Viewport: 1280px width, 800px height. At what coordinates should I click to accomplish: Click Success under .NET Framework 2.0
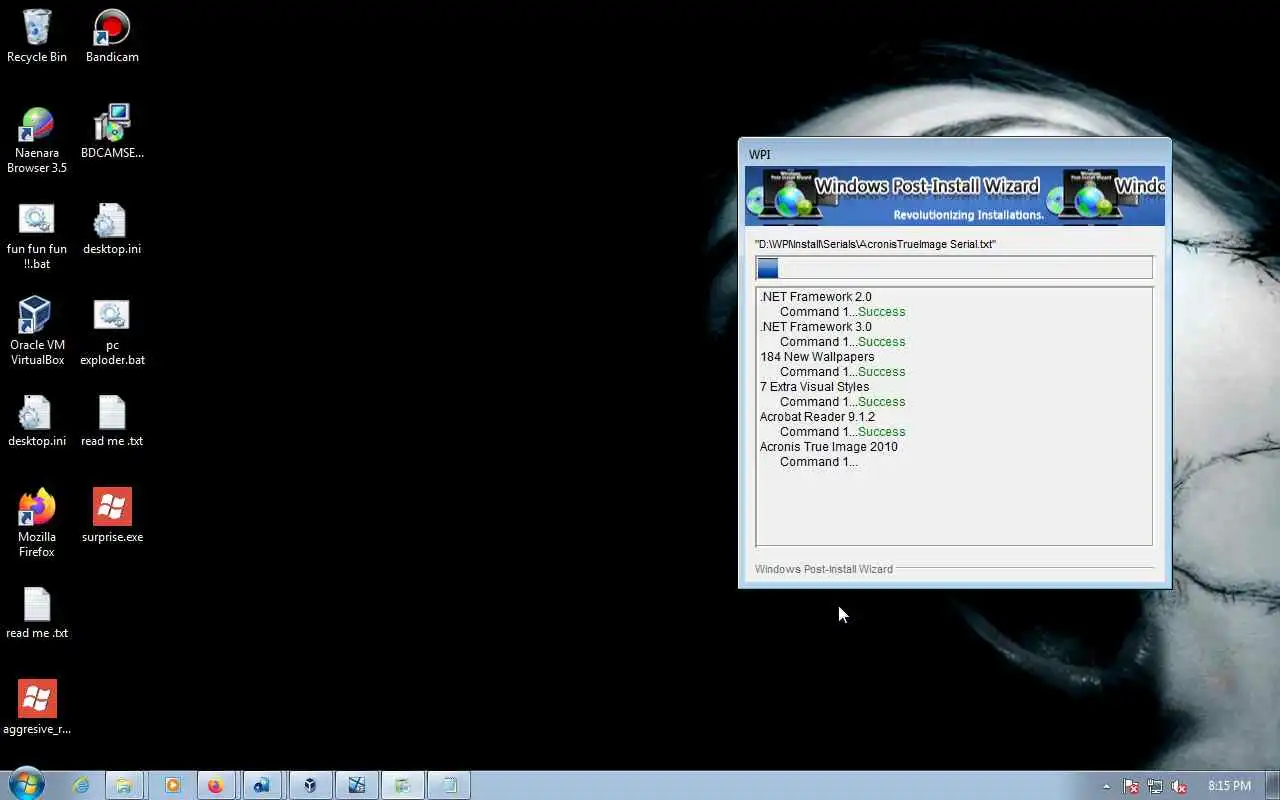tap(881, 312)
